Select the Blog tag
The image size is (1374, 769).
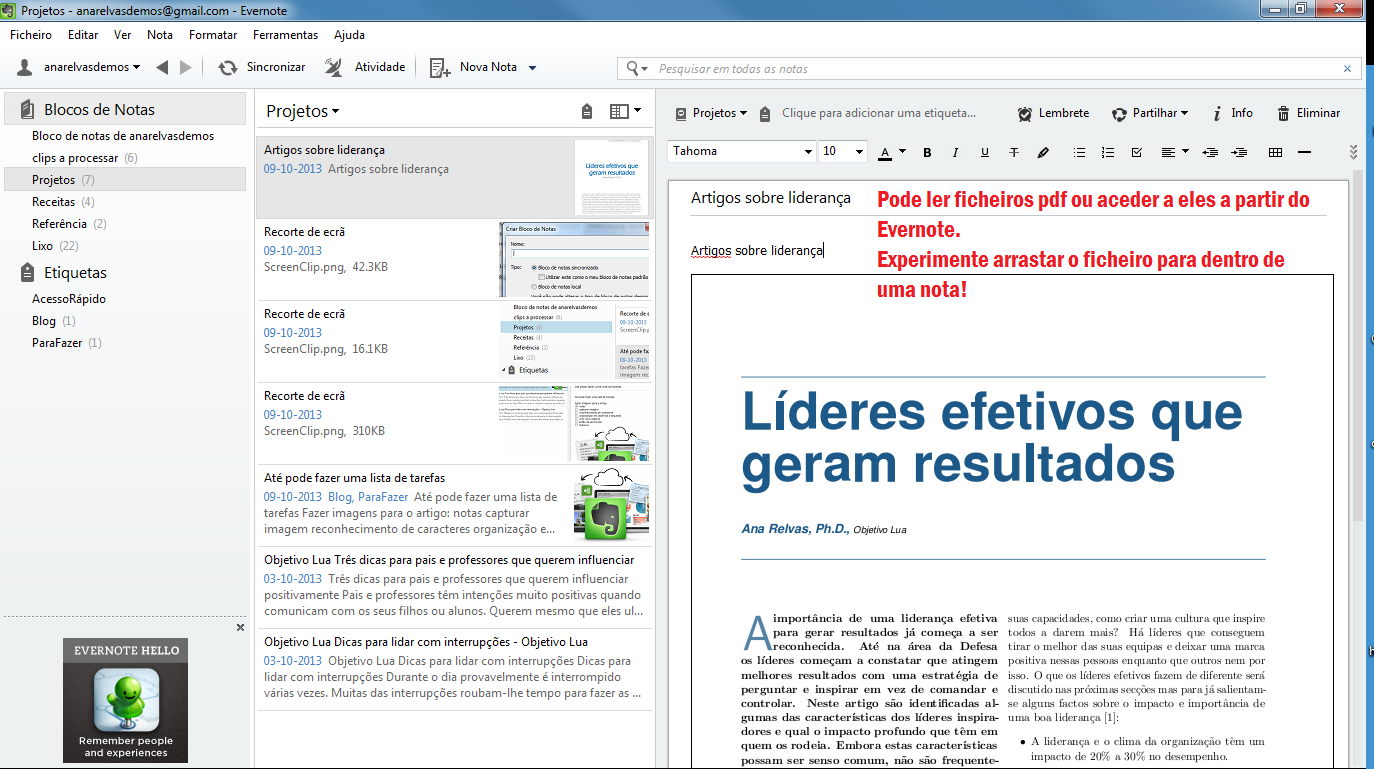[x=53, y=321]
